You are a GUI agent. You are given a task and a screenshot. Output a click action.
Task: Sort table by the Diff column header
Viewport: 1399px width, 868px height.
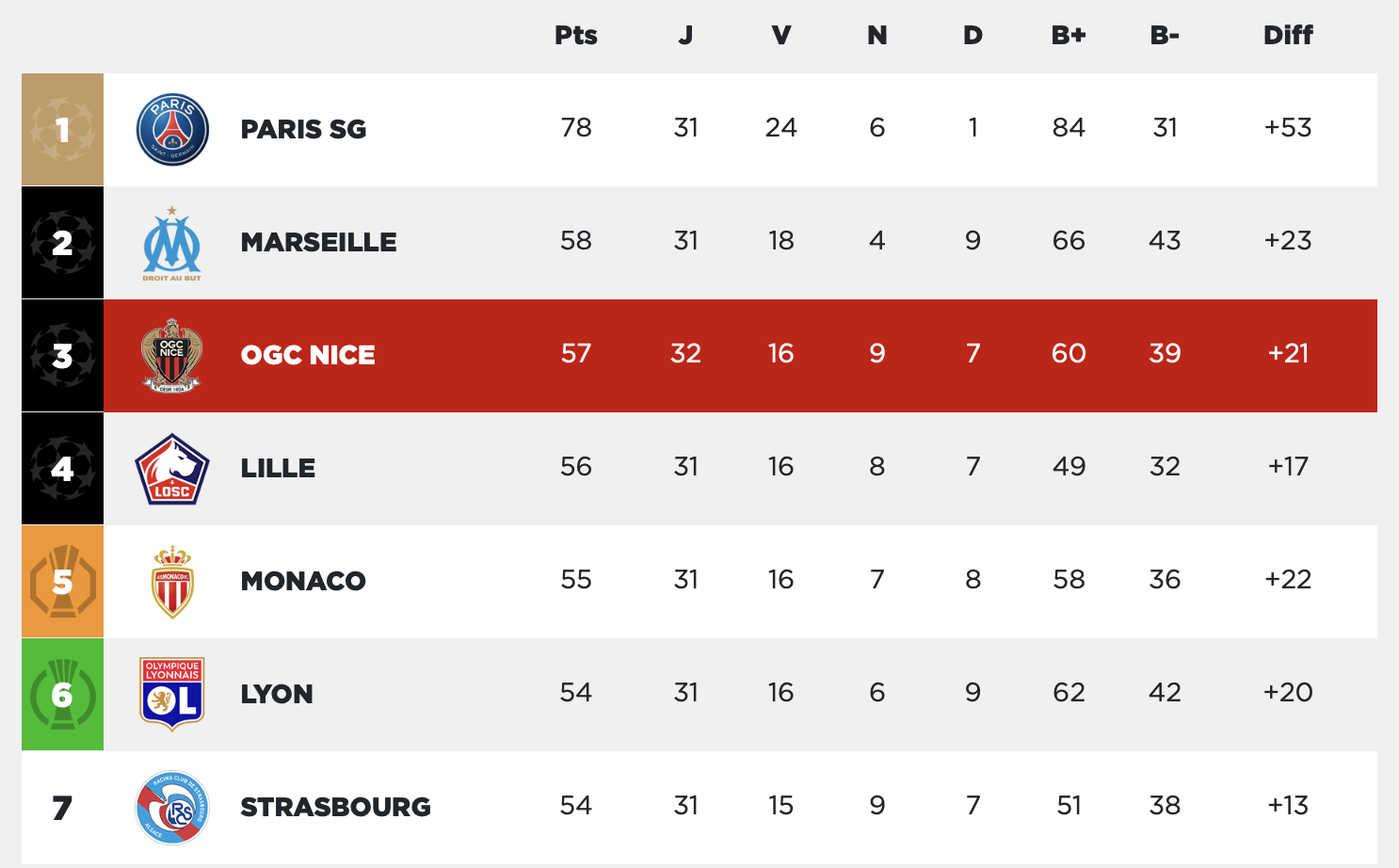click(1288, 35)
